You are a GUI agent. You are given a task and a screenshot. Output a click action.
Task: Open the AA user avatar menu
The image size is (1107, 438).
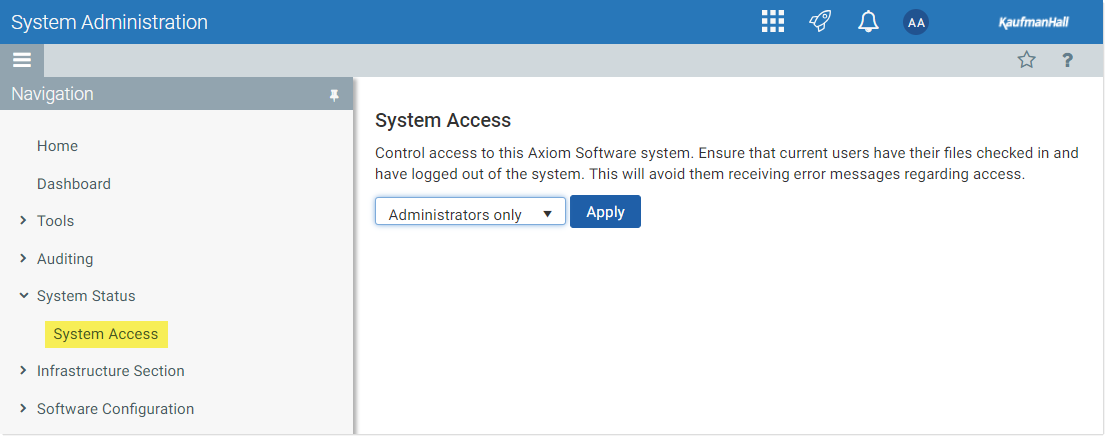point(916,22)
